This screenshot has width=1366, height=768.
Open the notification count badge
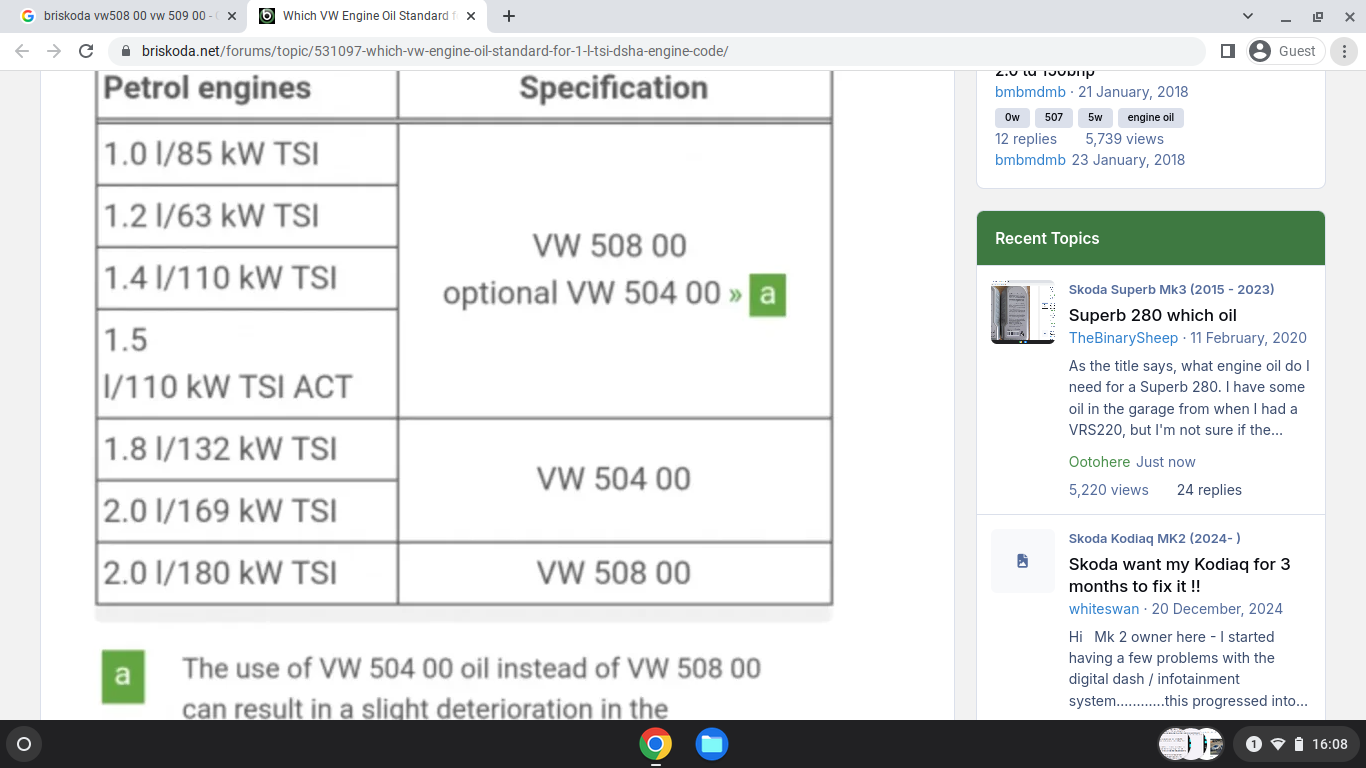(1254, 744)
